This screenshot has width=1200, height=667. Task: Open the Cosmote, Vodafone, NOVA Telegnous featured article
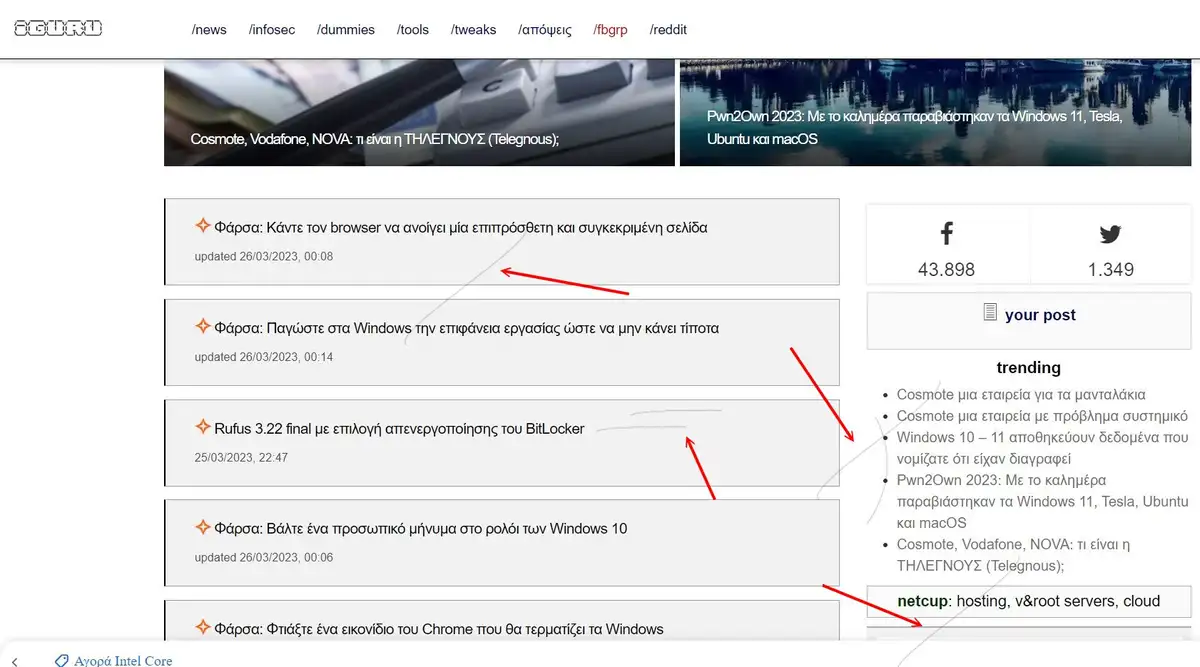[x=417, y=113]
